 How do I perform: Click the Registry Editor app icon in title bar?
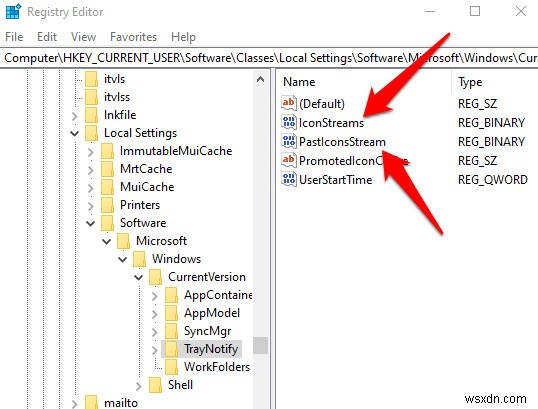pyautogui.click(x=13, y=11)
